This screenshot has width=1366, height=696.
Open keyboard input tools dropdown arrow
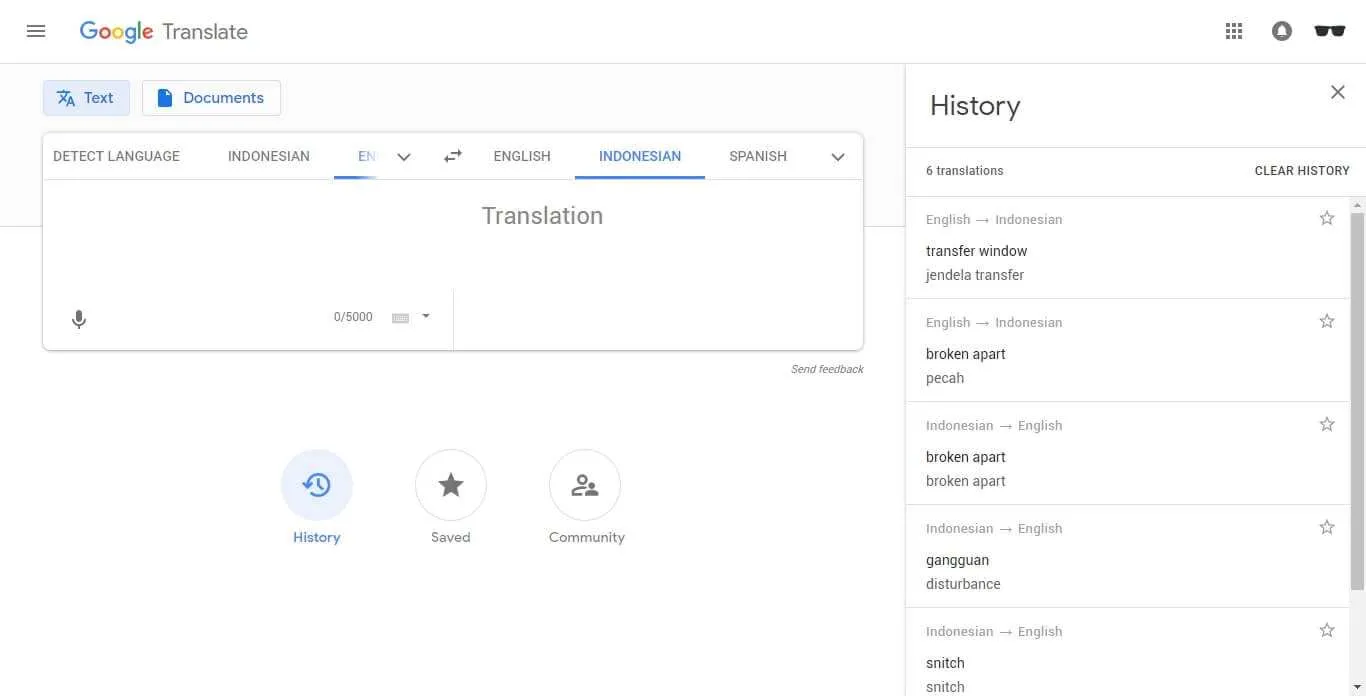point(426,316)
